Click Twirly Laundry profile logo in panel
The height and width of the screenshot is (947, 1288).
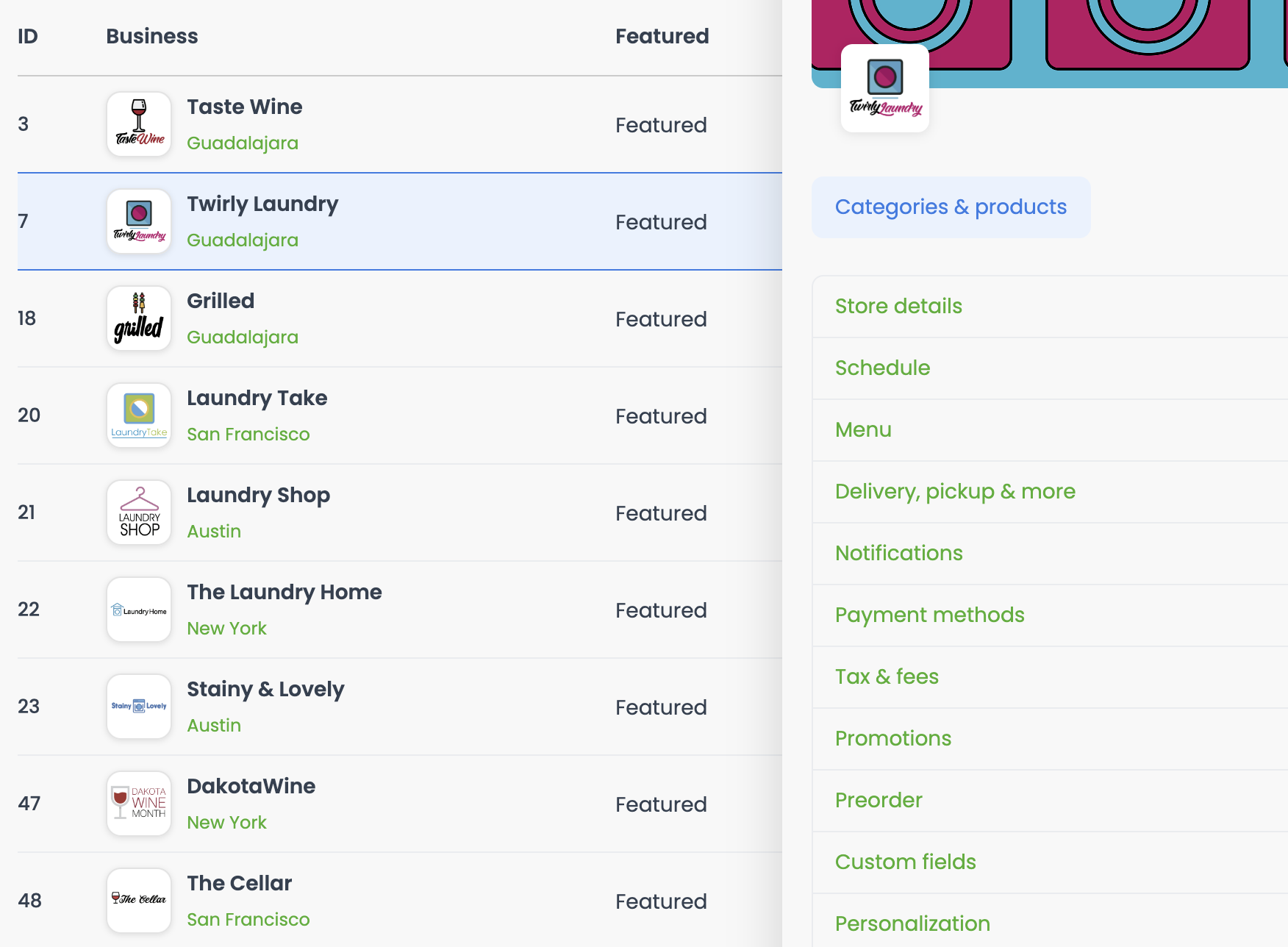coord(885,88)
